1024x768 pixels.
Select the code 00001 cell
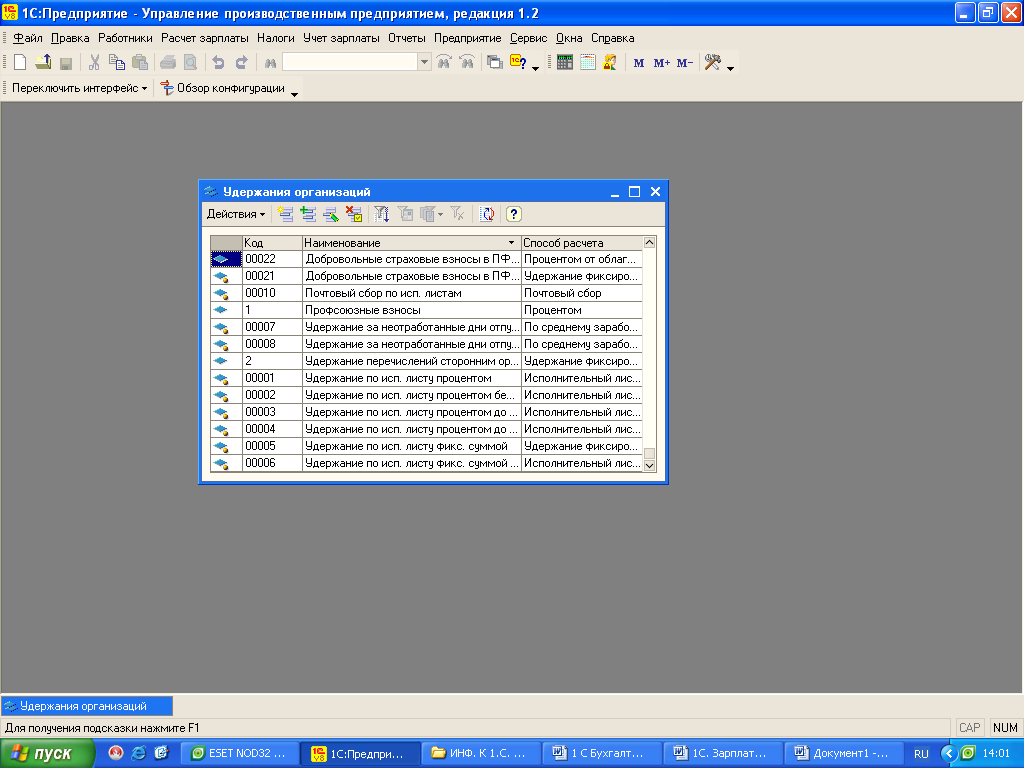[x=272, y=378]
